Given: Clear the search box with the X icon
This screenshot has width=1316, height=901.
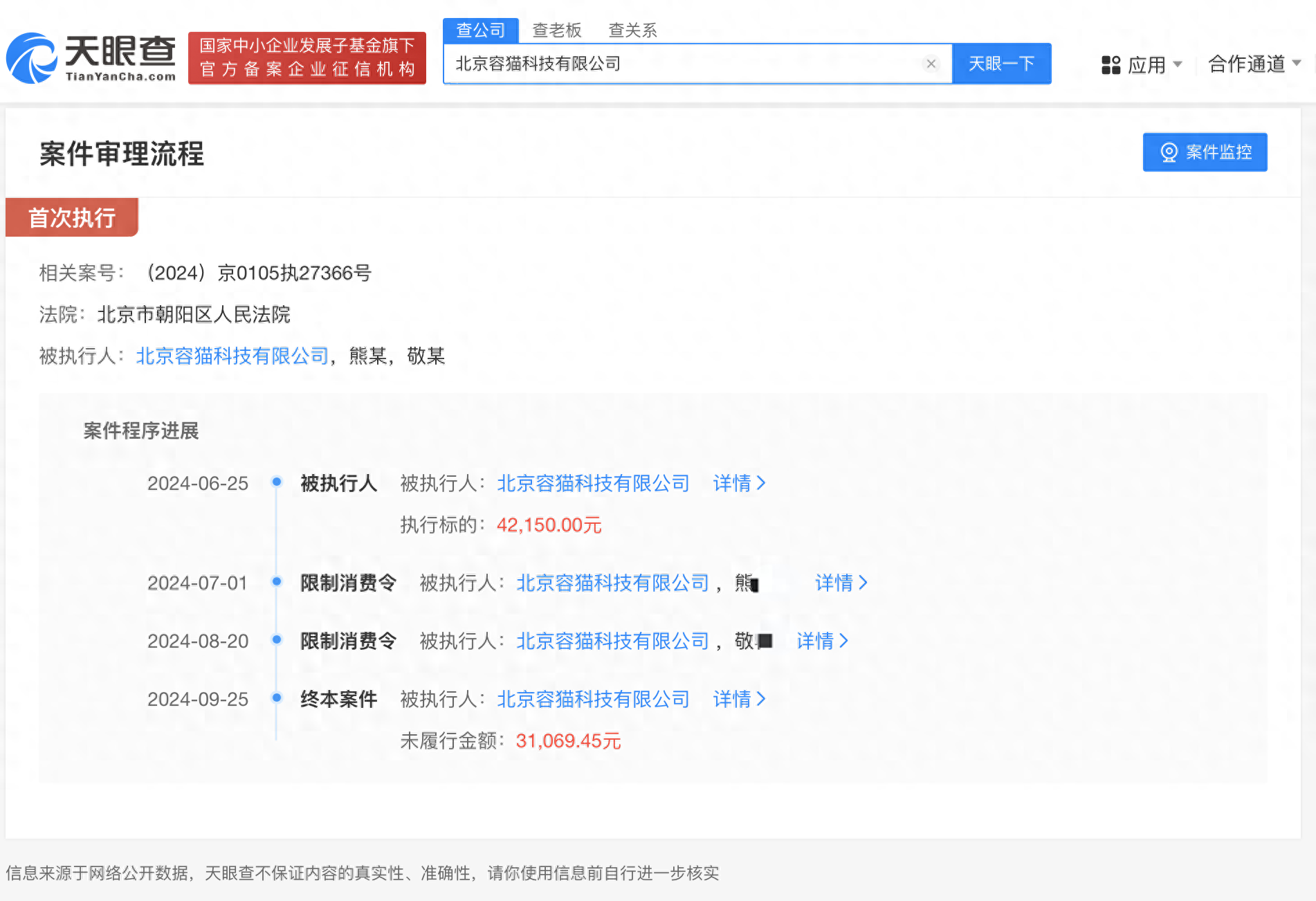Looking at the screenshot, I should click(931, 64).
